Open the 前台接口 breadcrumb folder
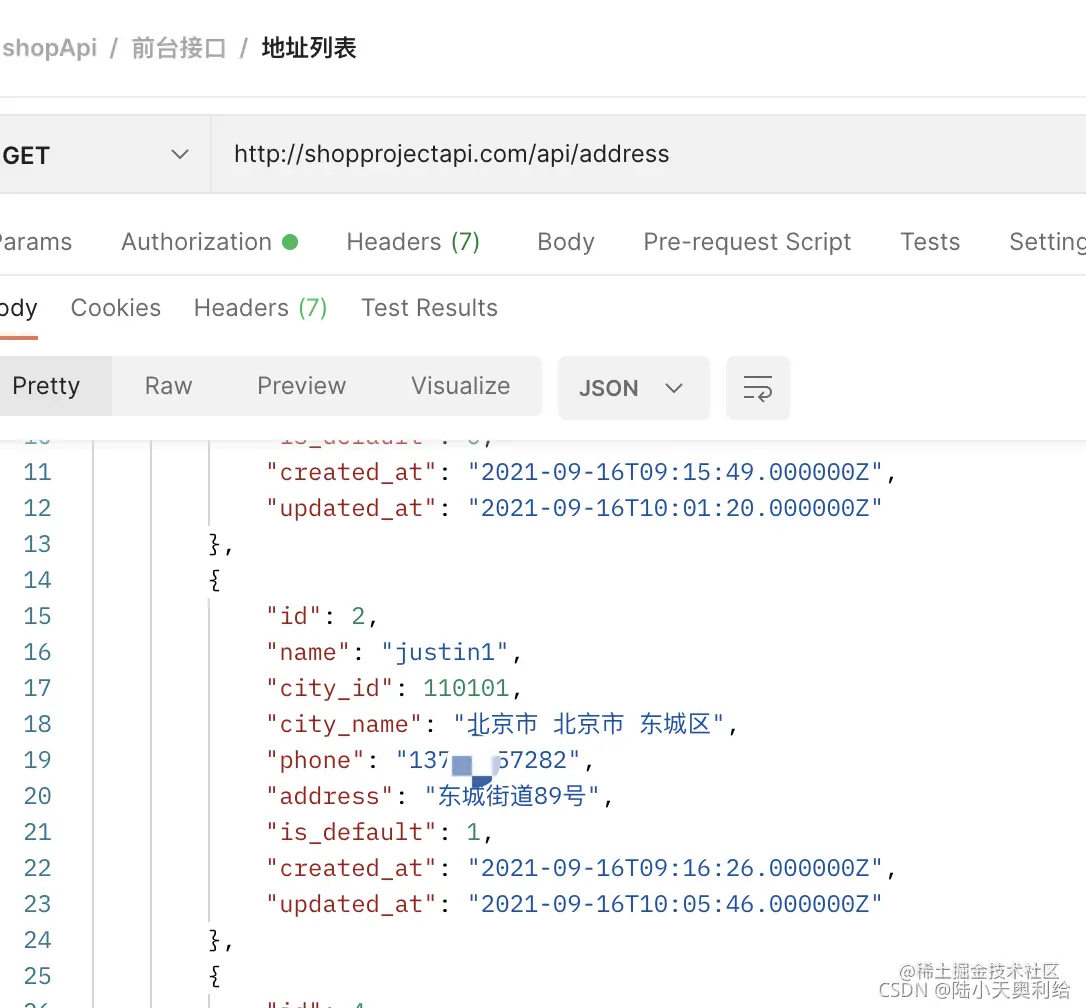The width and height of the screenshot is (1086, 1008). pyautogui.click(x=179, y=48)
